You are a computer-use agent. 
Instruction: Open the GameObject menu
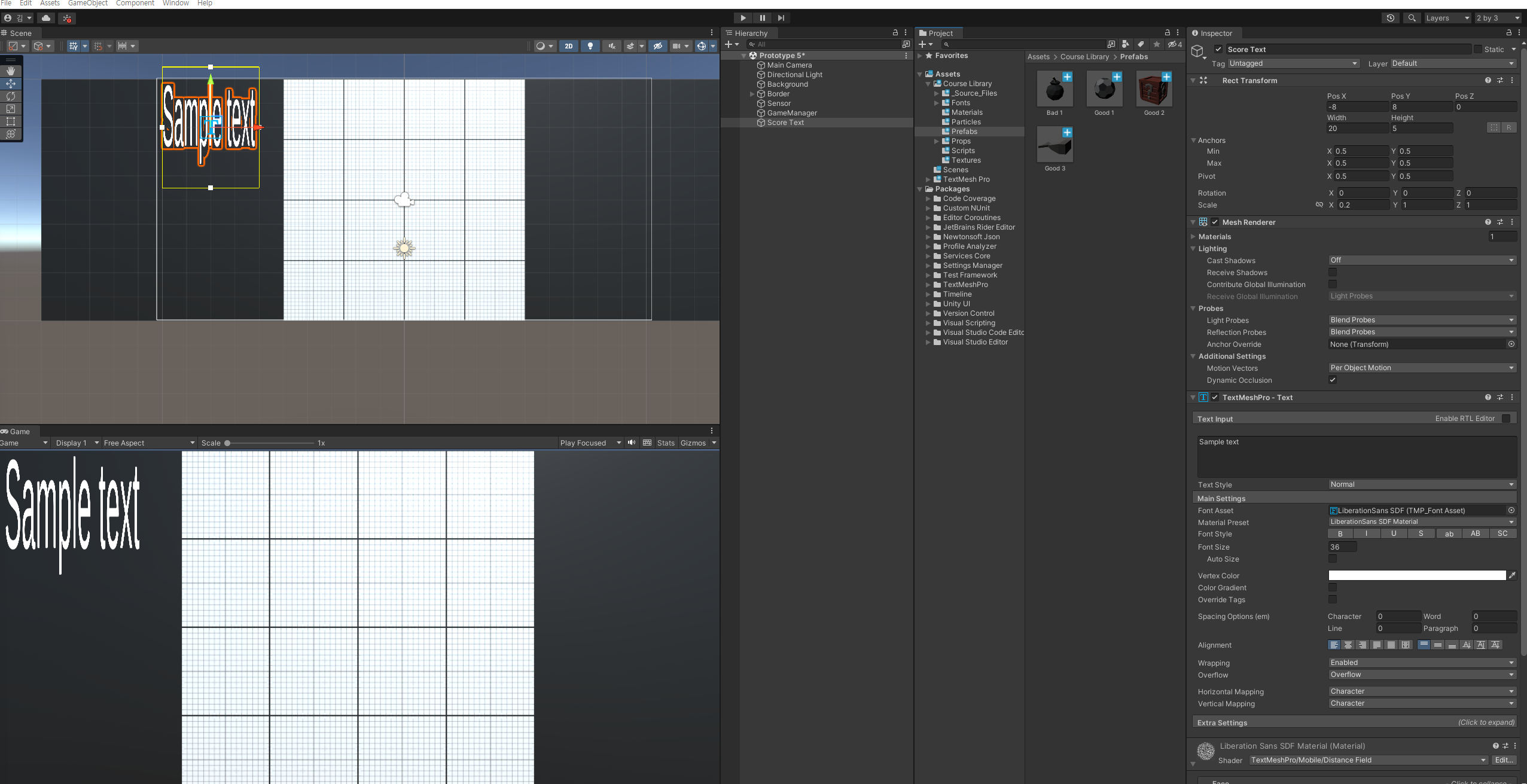click(87, 3)
